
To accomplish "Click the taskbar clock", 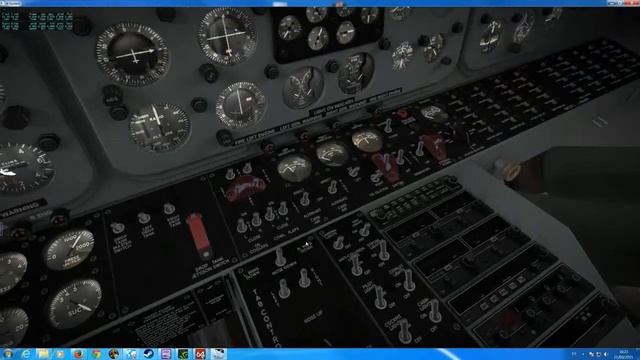I will point(624,354).
